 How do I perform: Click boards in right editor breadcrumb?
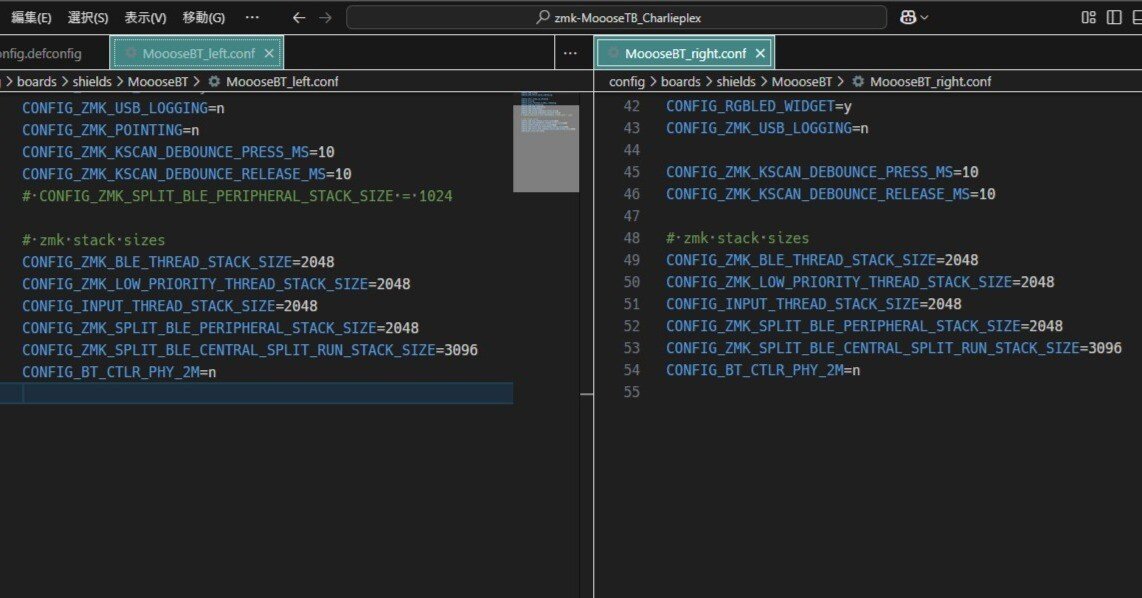pyautogui.click(x=680, y=82)
